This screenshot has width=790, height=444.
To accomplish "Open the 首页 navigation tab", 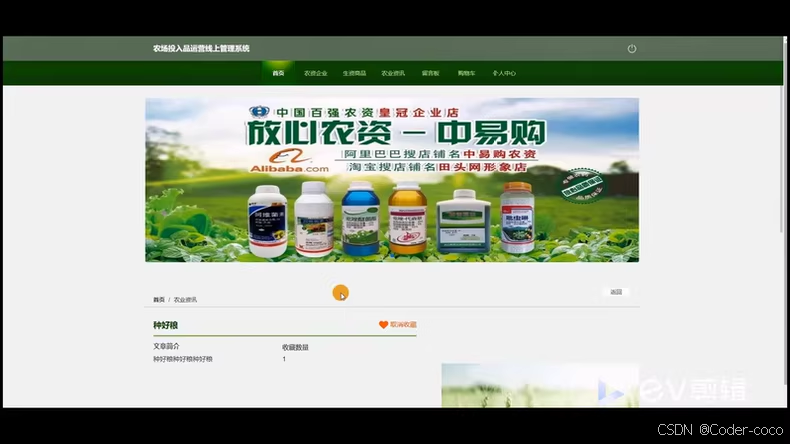I will (278, 73).
